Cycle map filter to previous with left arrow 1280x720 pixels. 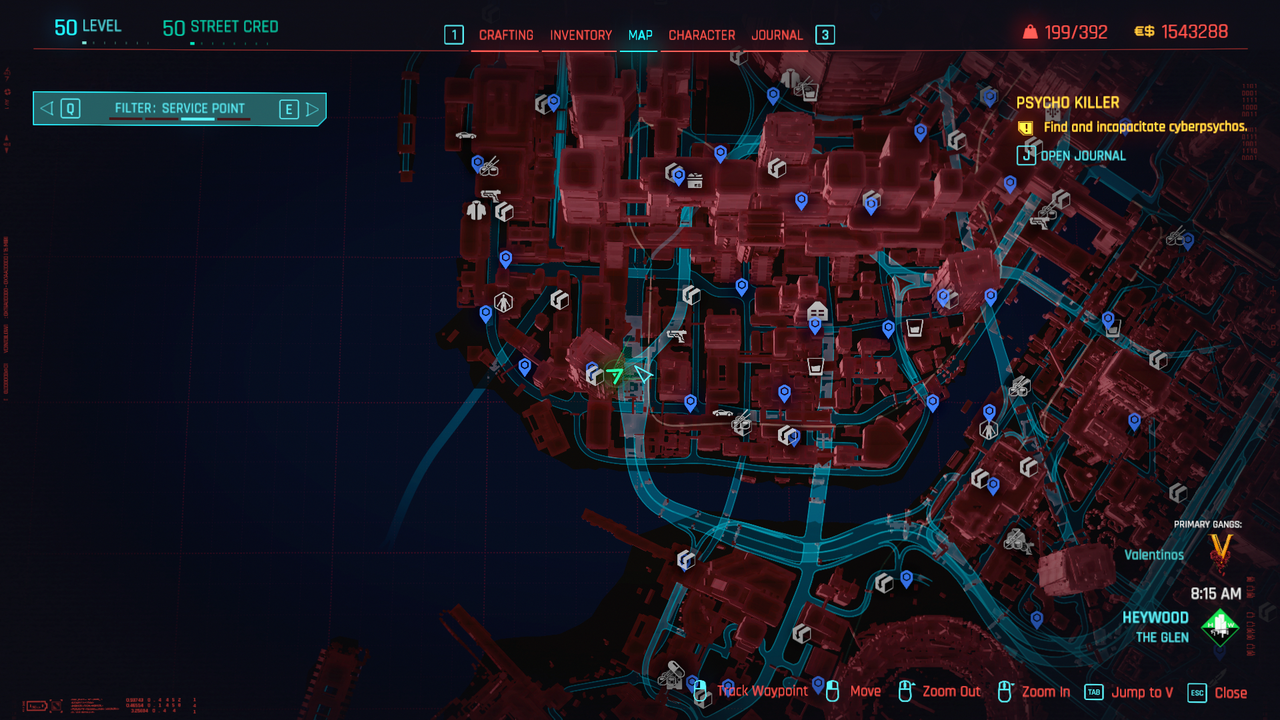47,109
